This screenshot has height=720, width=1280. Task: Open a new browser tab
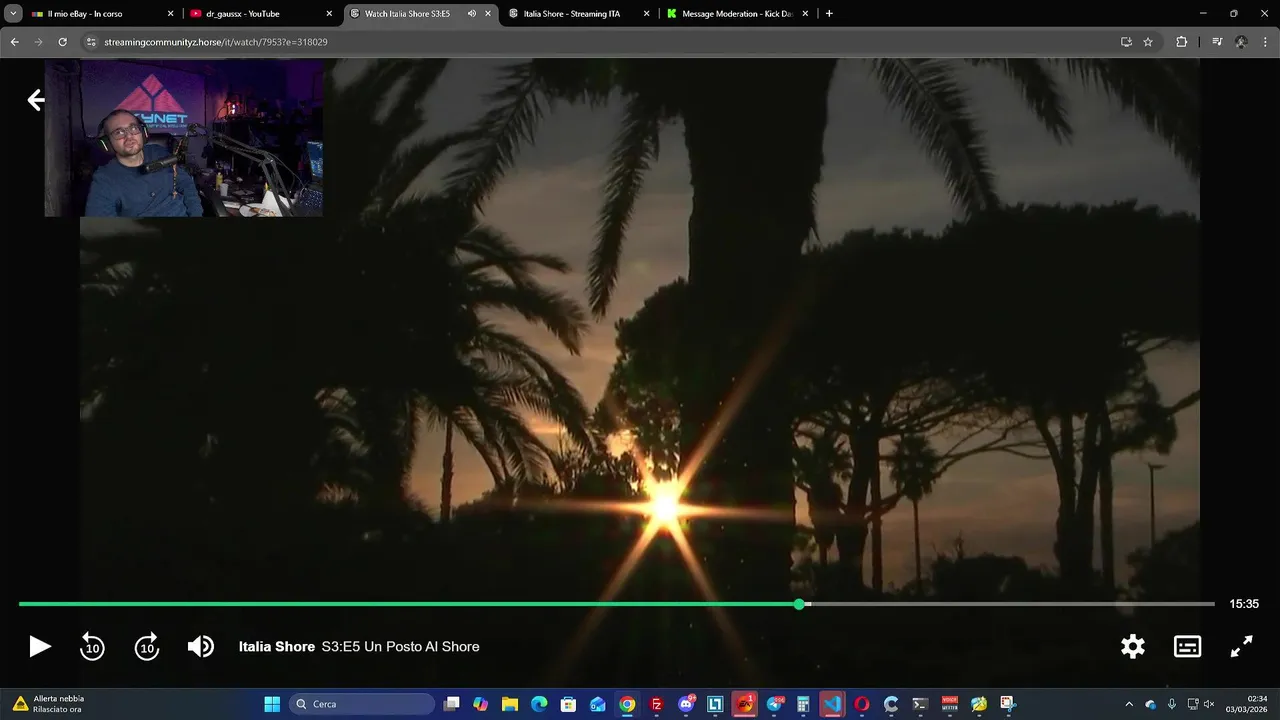pos(829,14)
